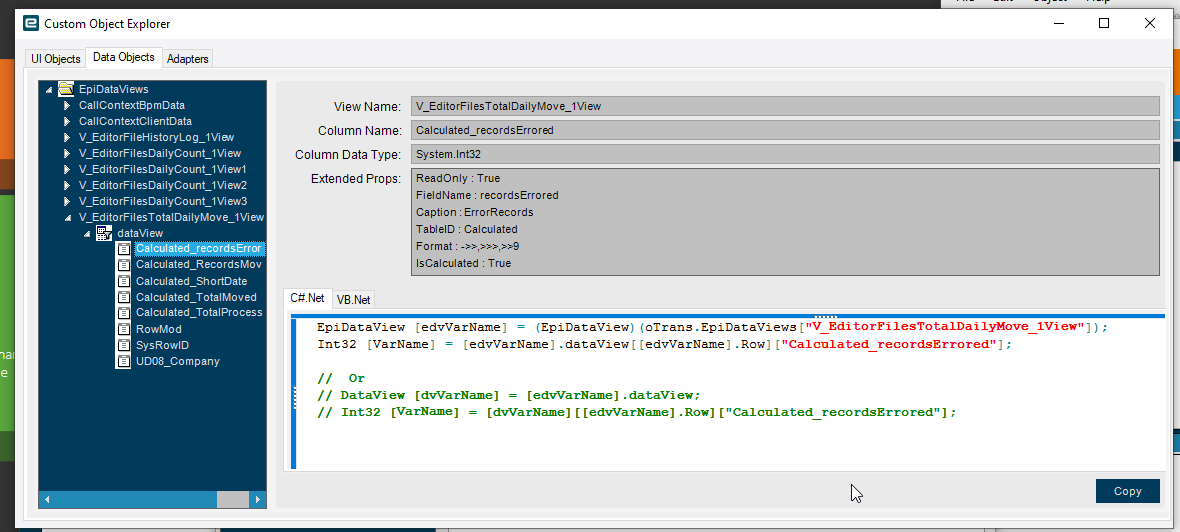Click the "Format : ->>,>>>,>>9" property line
The height and width of the screenshot is (532, 1180).
467,246
